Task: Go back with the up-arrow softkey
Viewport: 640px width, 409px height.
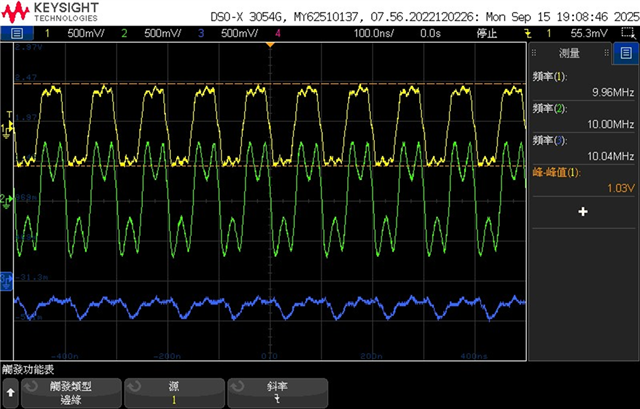Action: click(11, 393)
